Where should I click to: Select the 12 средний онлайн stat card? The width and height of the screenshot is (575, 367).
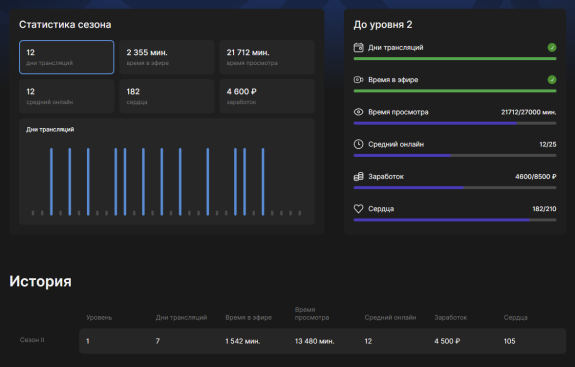pyautogui.click(x=66, y=96)
